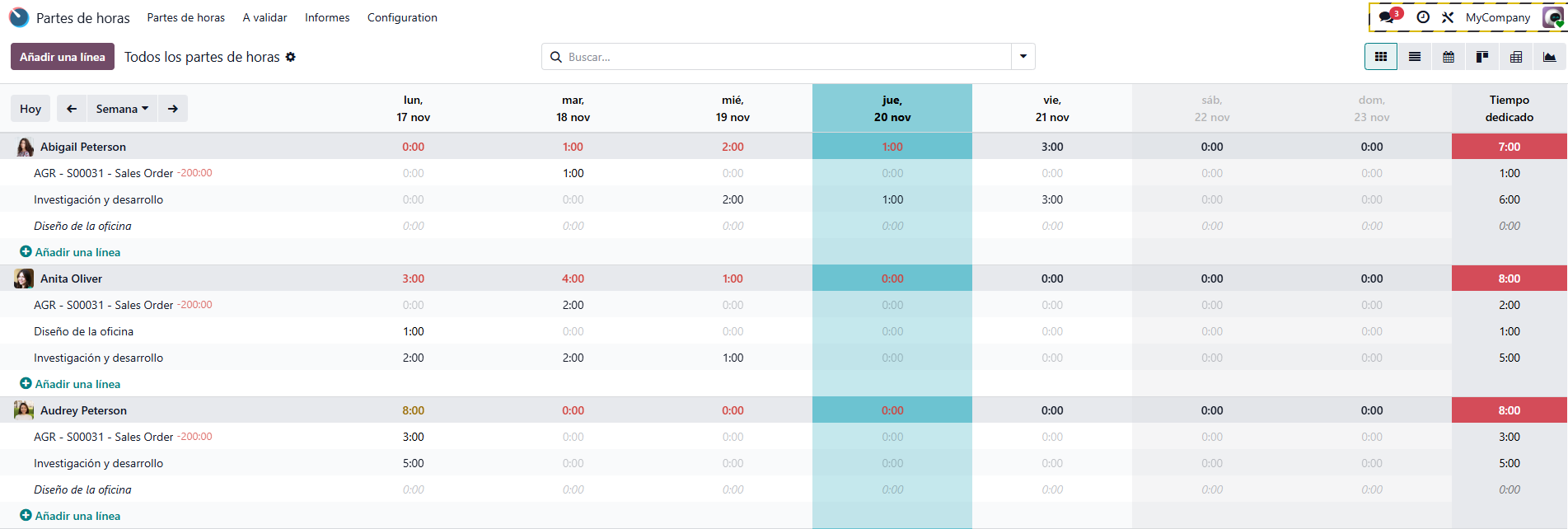This screenshot has width=1568, height=529.
Task: Open the activities clock icon
Action: 1423,17
